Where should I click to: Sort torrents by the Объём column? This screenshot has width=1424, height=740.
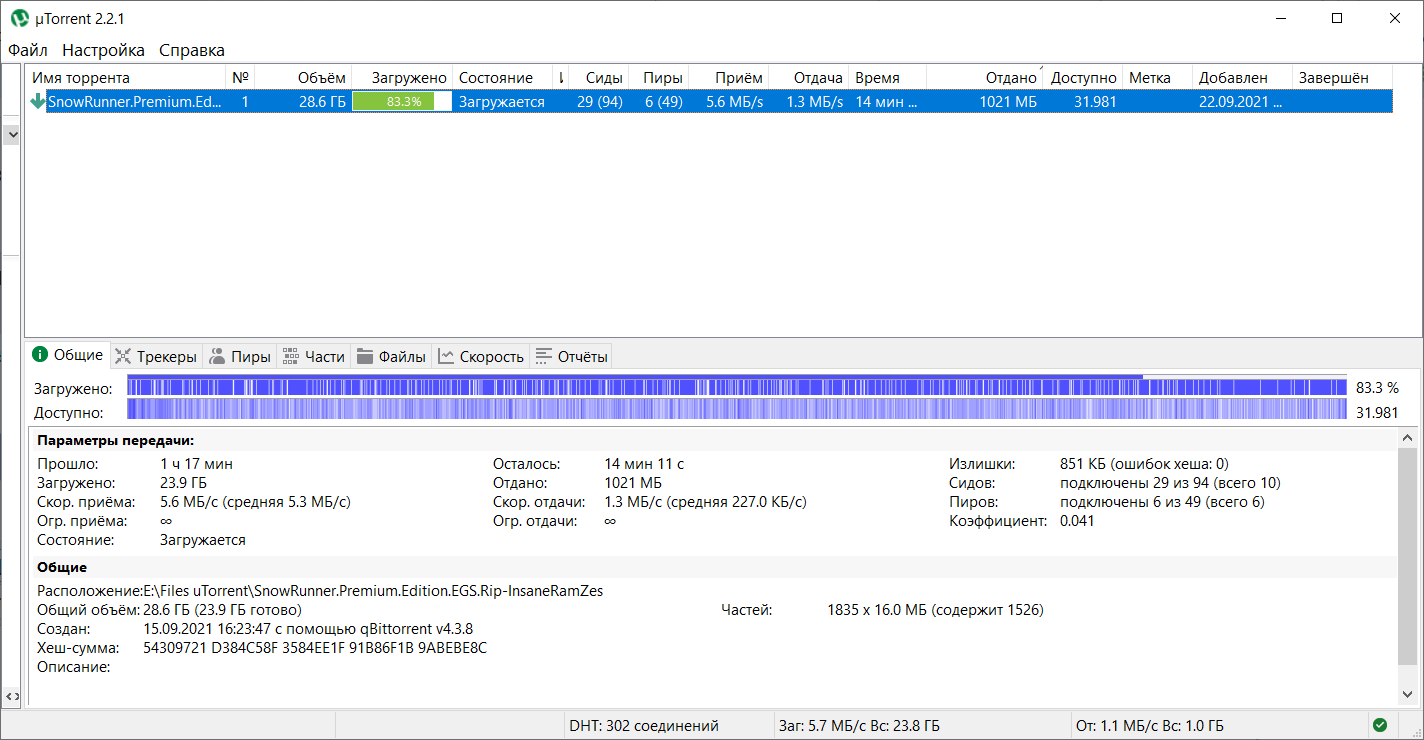(x=302, y=78)
